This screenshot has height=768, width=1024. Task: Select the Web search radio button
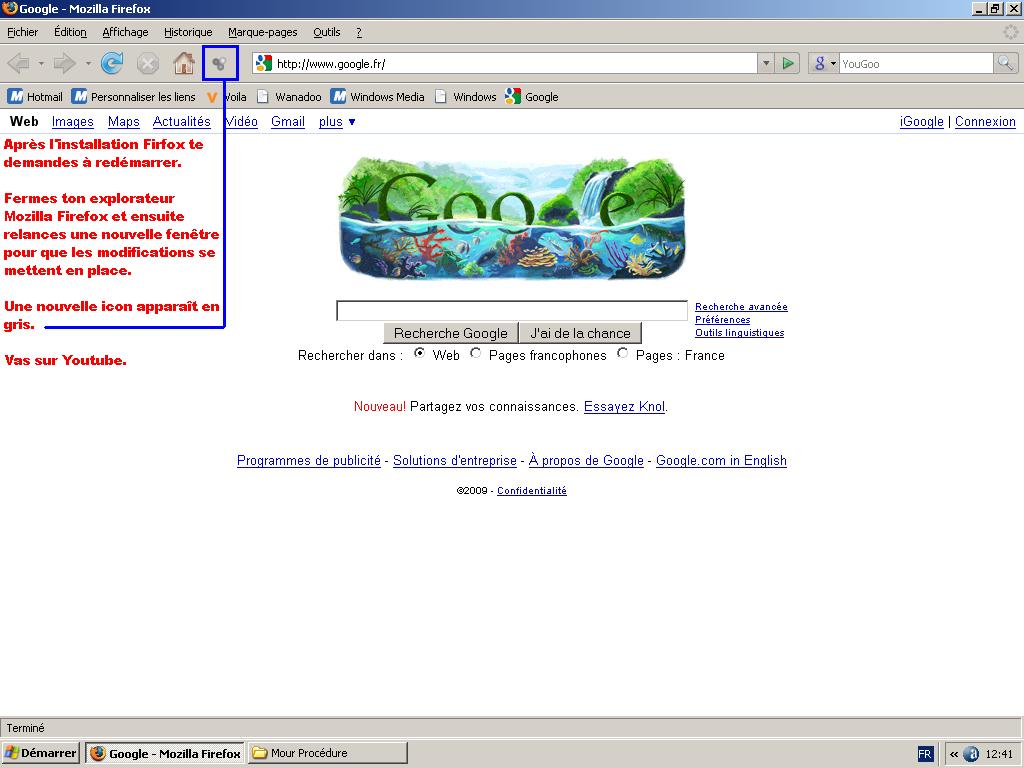(x=419, y=353)
